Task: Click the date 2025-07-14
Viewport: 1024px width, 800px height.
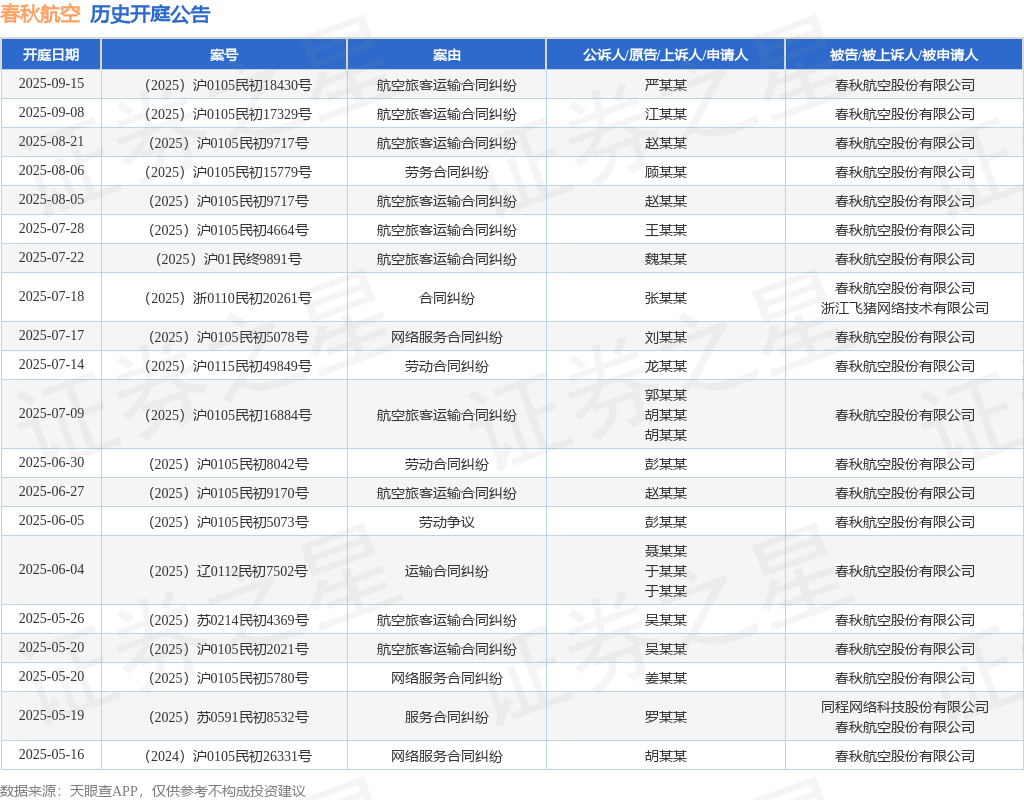Action: pyautogui.click(x=51, y=364)
